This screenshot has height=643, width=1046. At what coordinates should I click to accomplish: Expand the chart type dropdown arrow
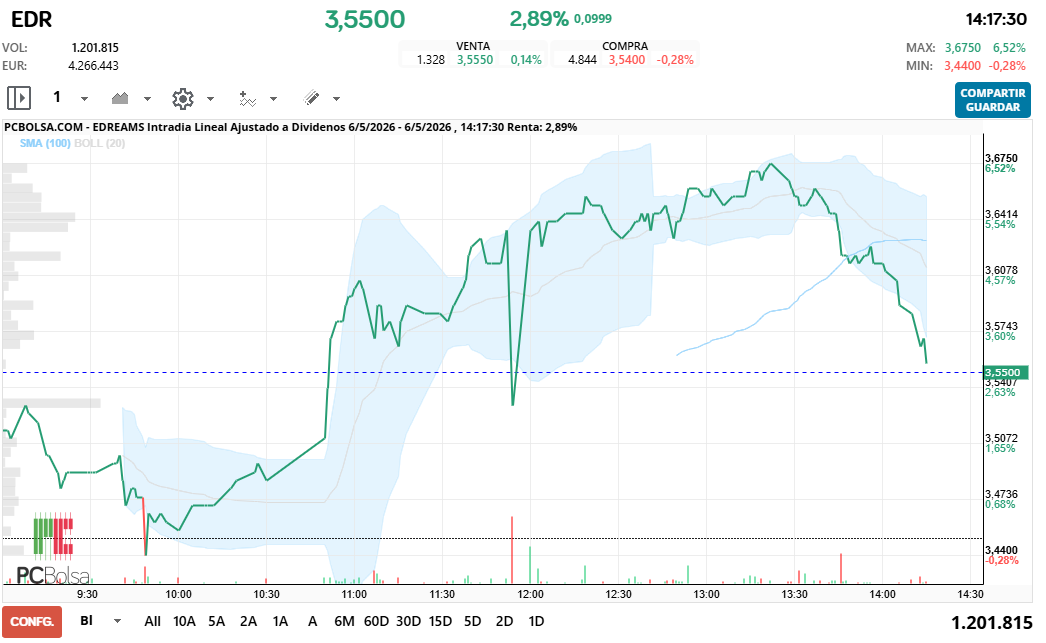(147, 99)
